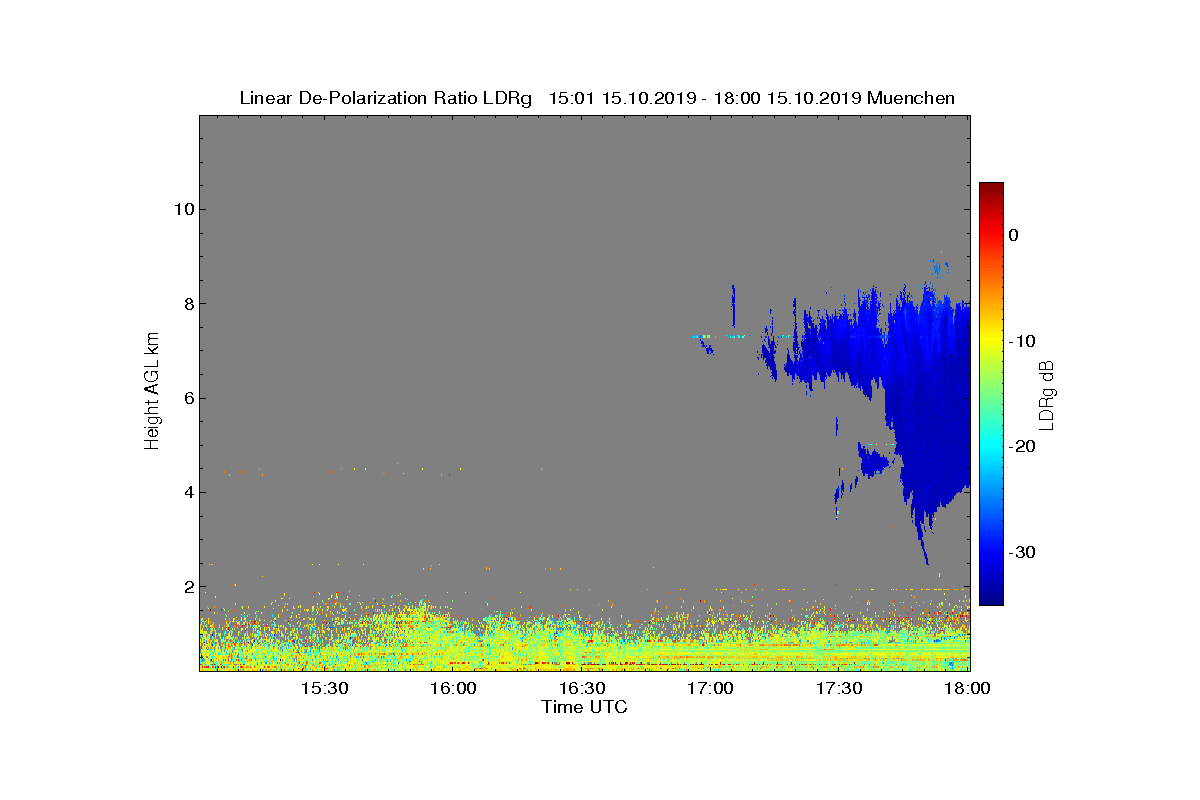The image size is (1200, 800).
Task: Click the 17:00 time tick label
Action: click(711, 689)
